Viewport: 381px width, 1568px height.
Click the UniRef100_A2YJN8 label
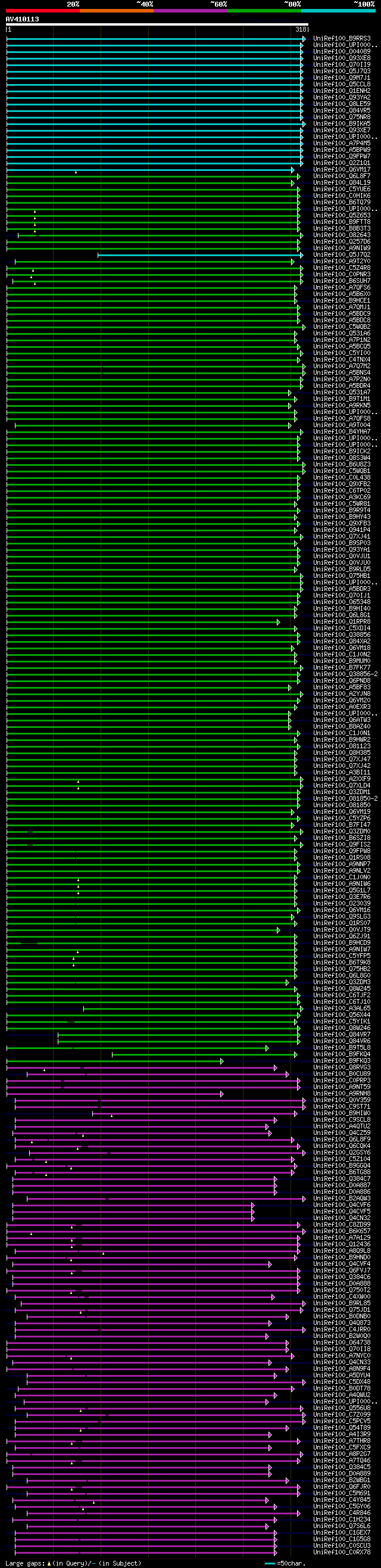point(342,694)
